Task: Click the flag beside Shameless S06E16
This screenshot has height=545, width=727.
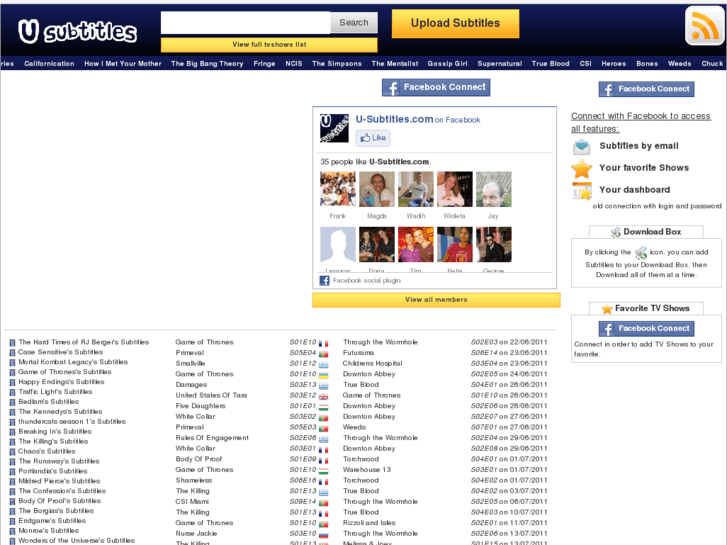Action: (323, 481)
